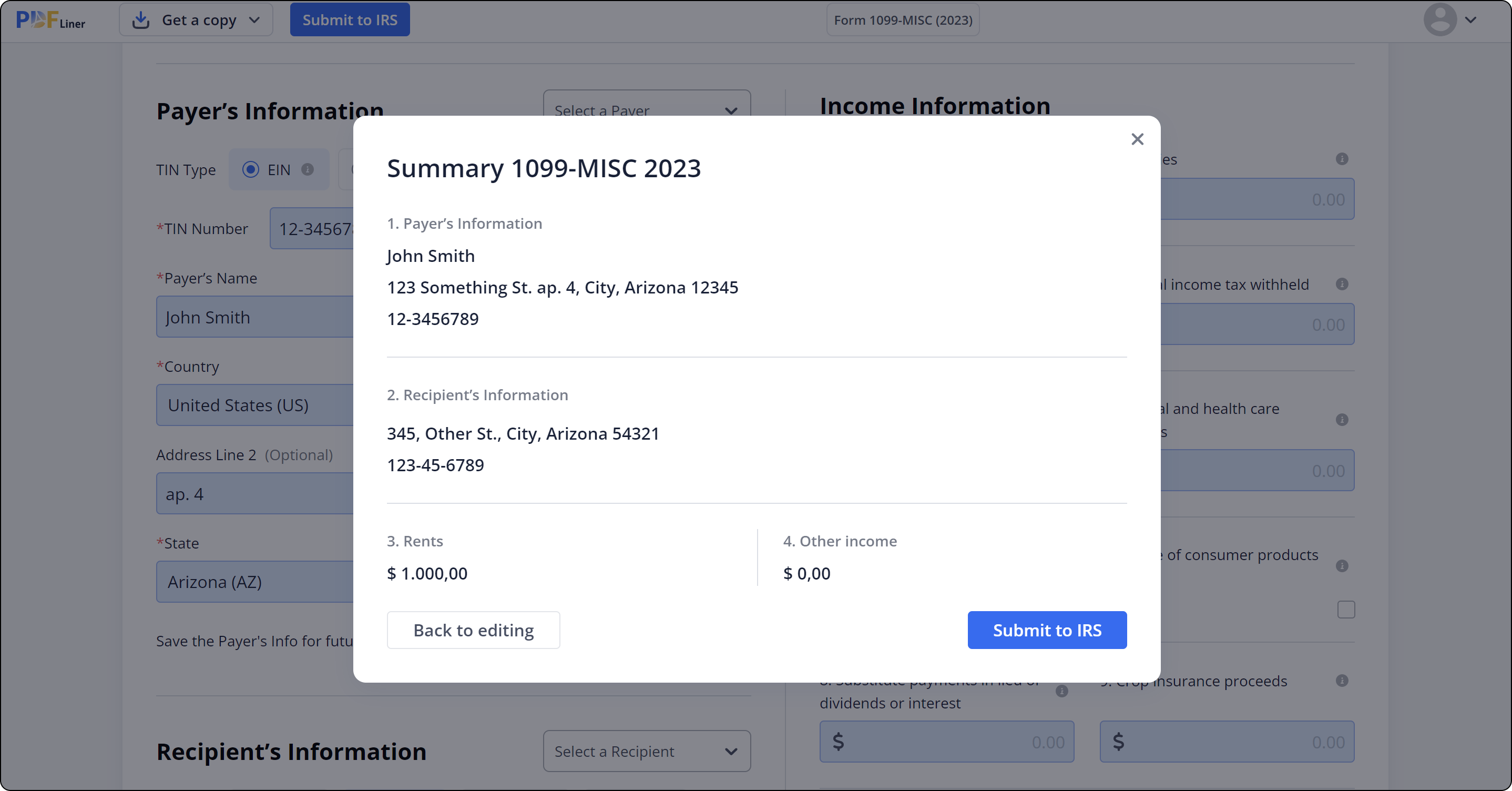Click Back to editing button
This screenshot has width=1512, height=791.
(x=473, y=630)
